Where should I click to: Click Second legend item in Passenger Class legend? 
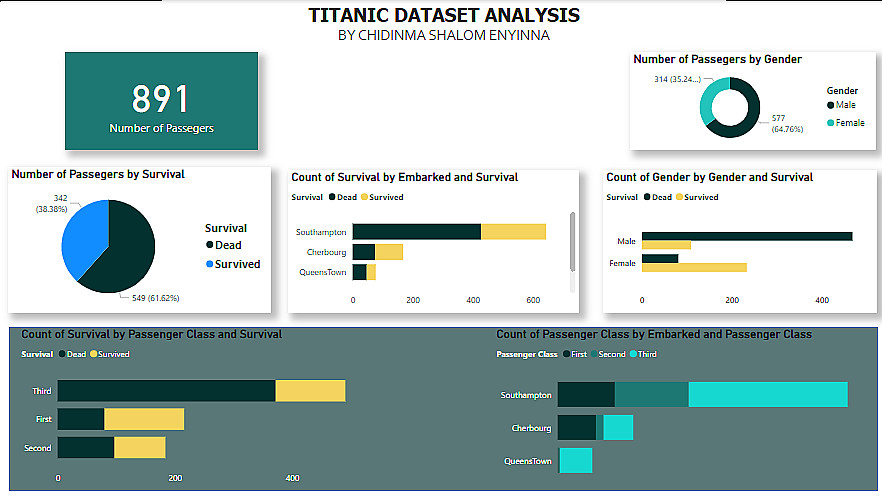point(608,354)
